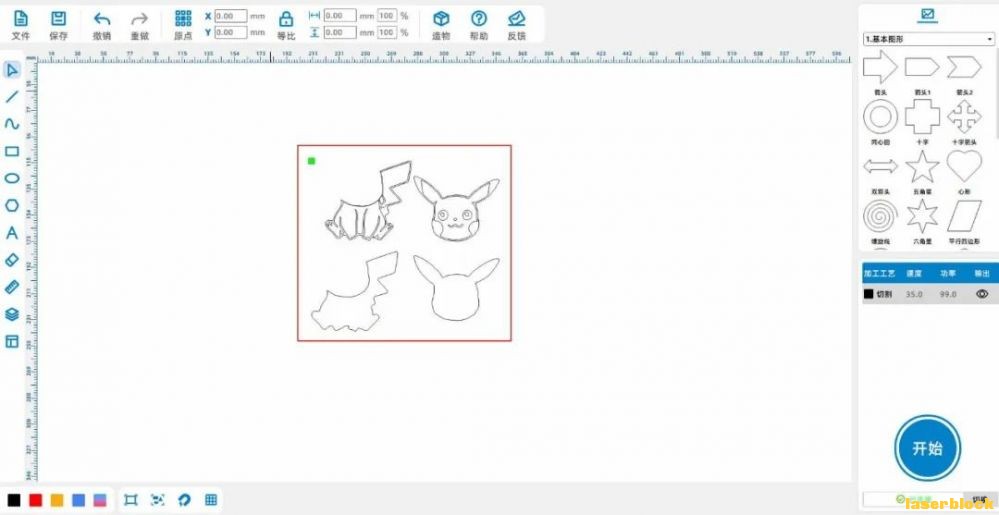The height and width of the screenshot is (515, 999).
Task: Click the width mm input field
Action: [x=340, y=15]
